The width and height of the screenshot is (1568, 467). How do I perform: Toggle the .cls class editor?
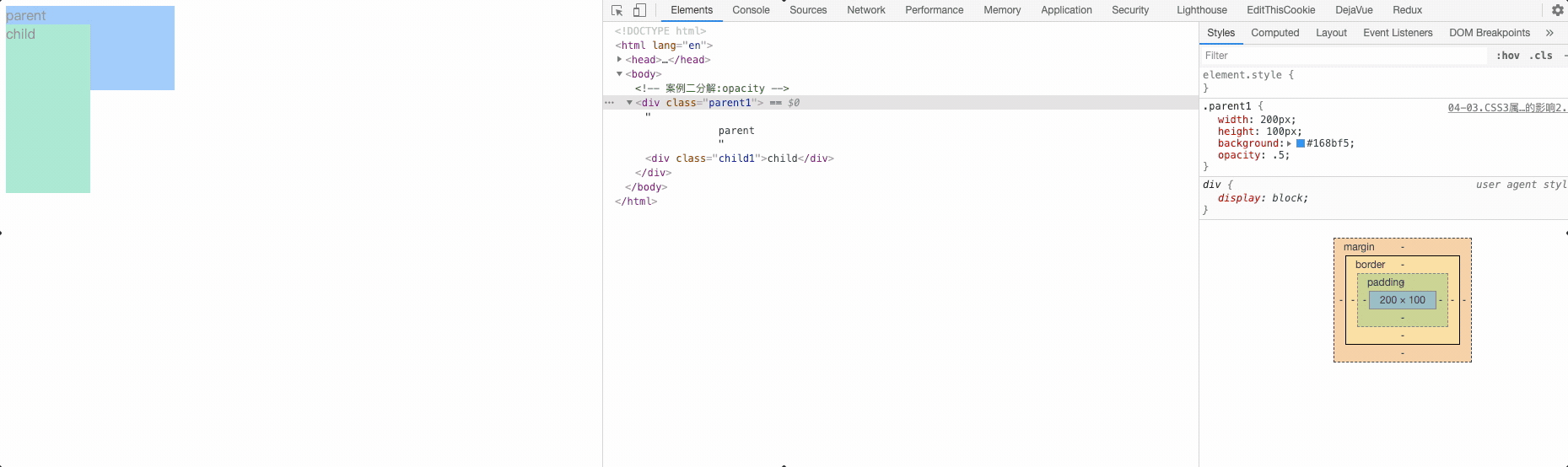point(1541,56)
